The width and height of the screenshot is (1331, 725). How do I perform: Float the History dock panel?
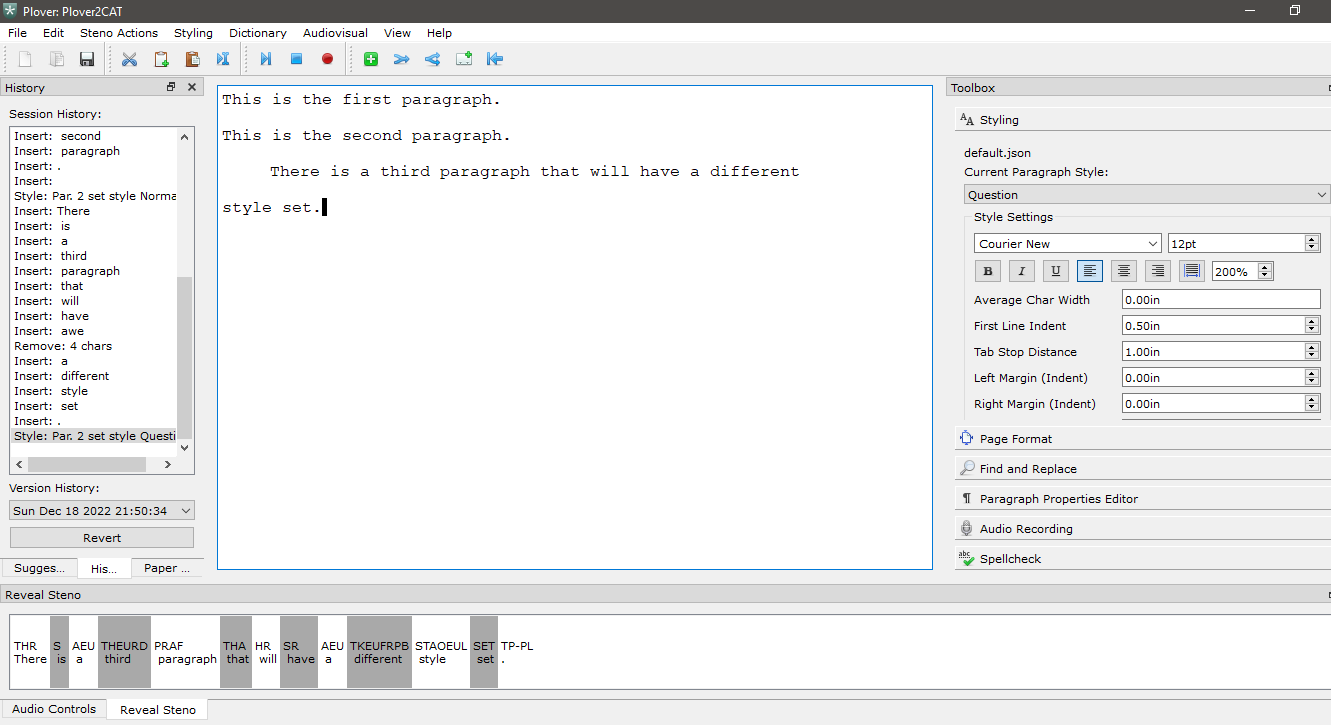click(171, 87)
